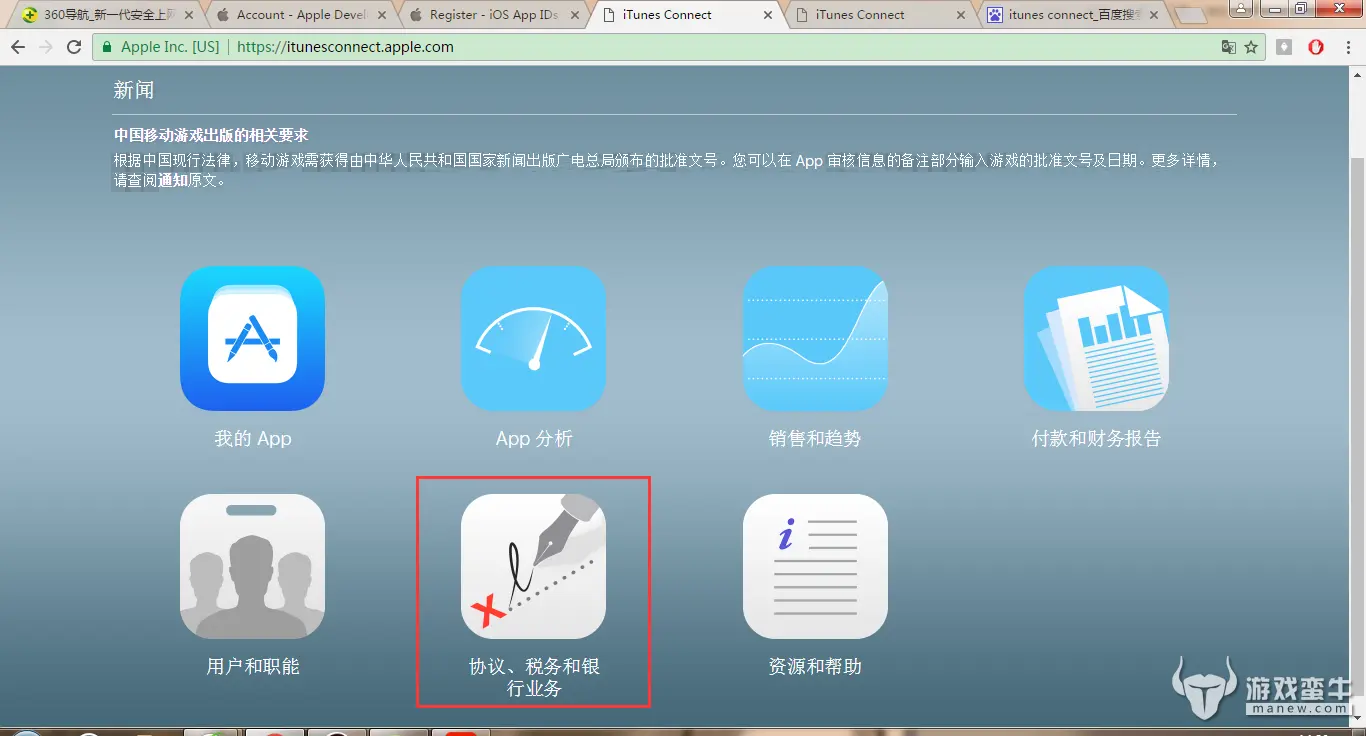Open the App Analytics (App 分析) gauge icon
The image size is (1366, 736).
533,338
